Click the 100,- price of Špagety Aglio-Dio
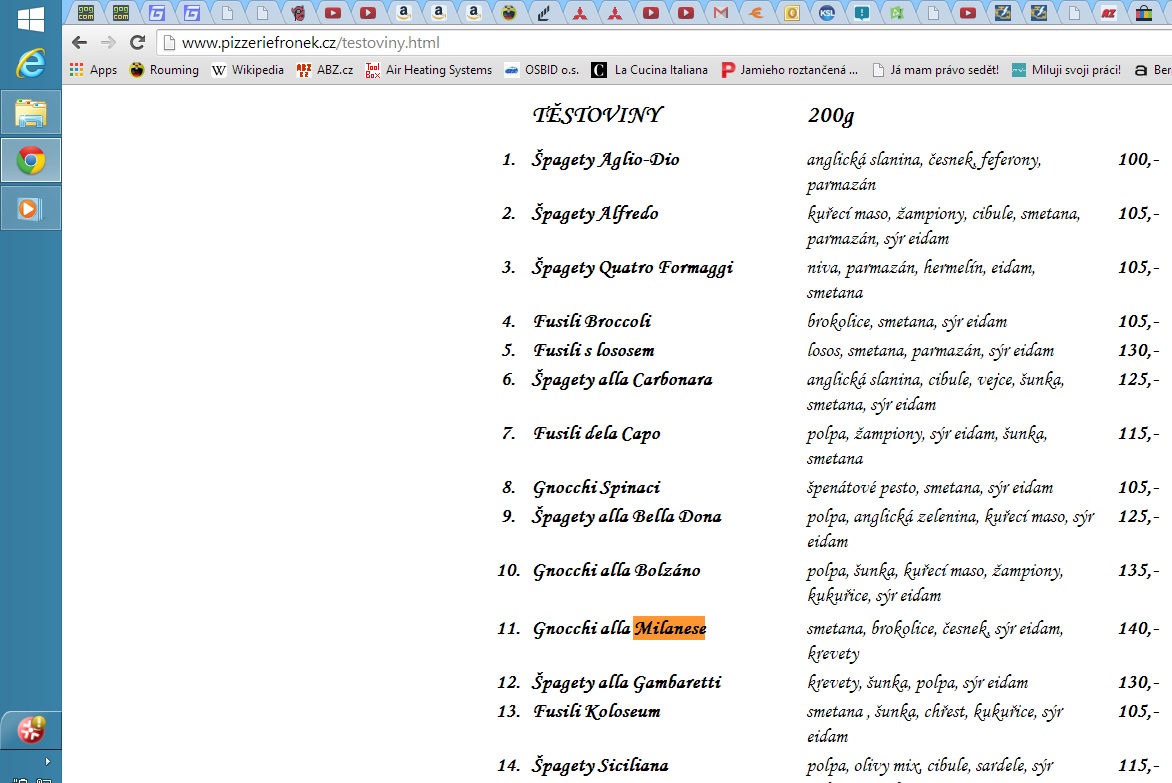Viewport: 1172px width, 783px height. point(1138,158)
